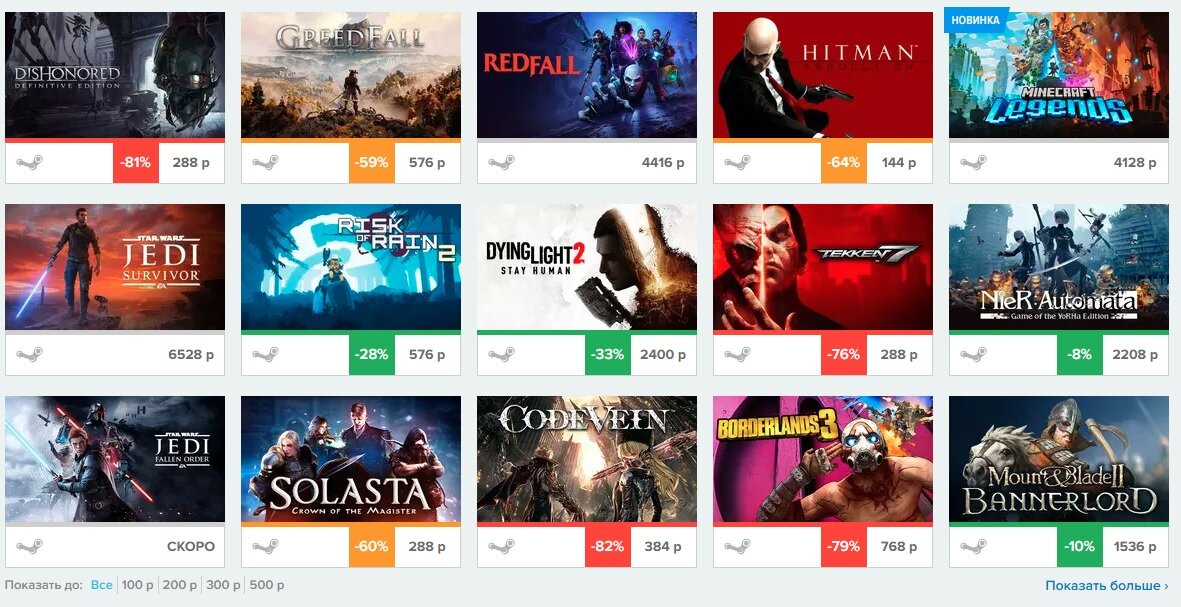Viewport: 1181px width, 607px height.
Task: Click the -81% discount badge on Dishonored
Action: tap(136, 163)
